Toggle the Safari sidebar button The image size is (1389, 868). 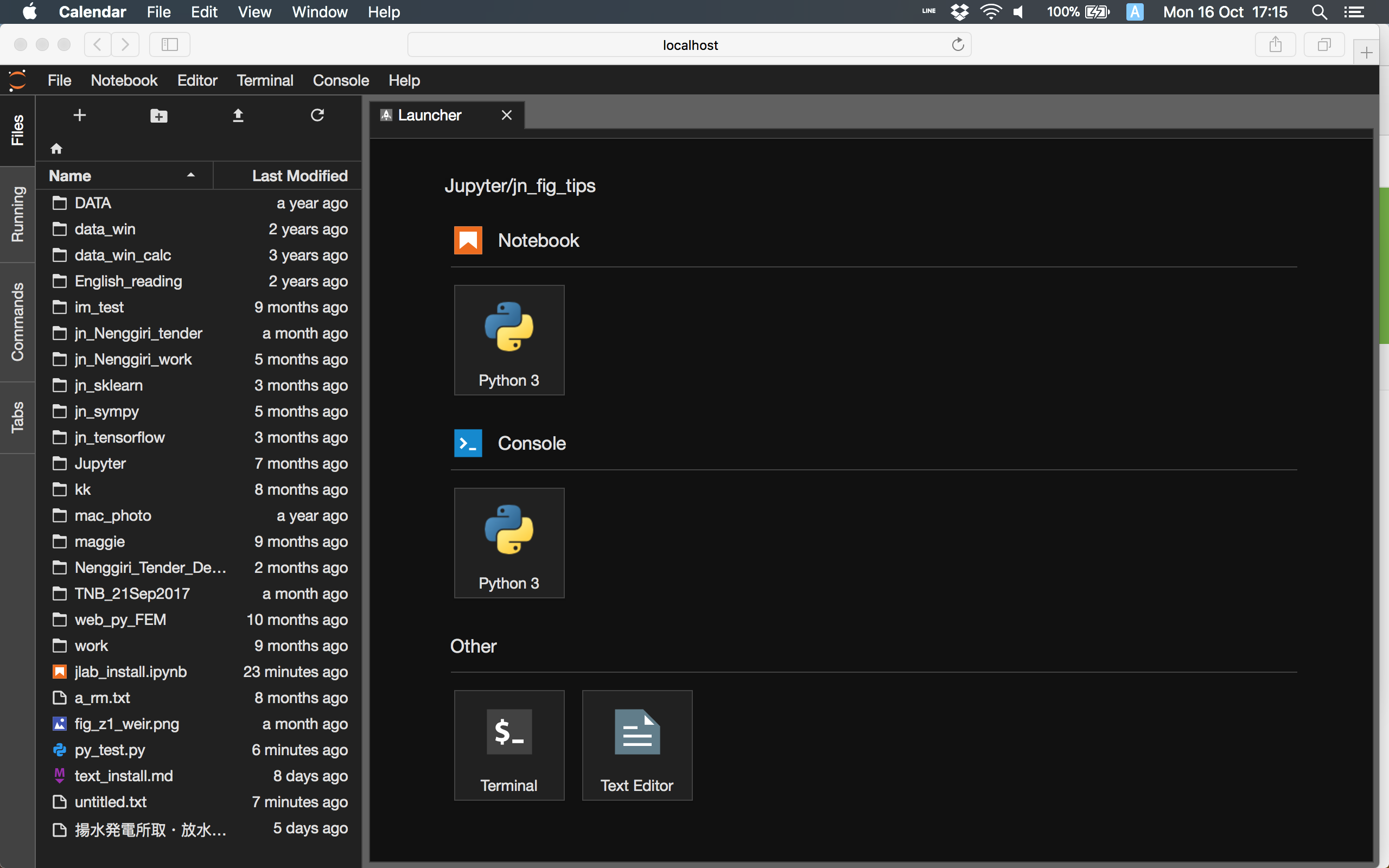pyautogui.click(x=170, y=44)
